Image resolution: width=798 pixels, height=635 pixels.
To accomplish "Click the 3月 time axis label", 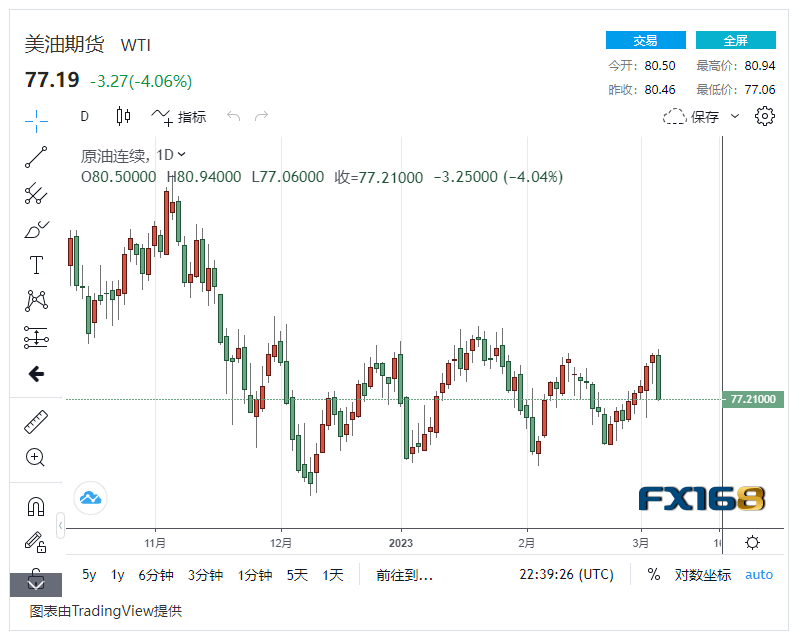I will point(641,543).
